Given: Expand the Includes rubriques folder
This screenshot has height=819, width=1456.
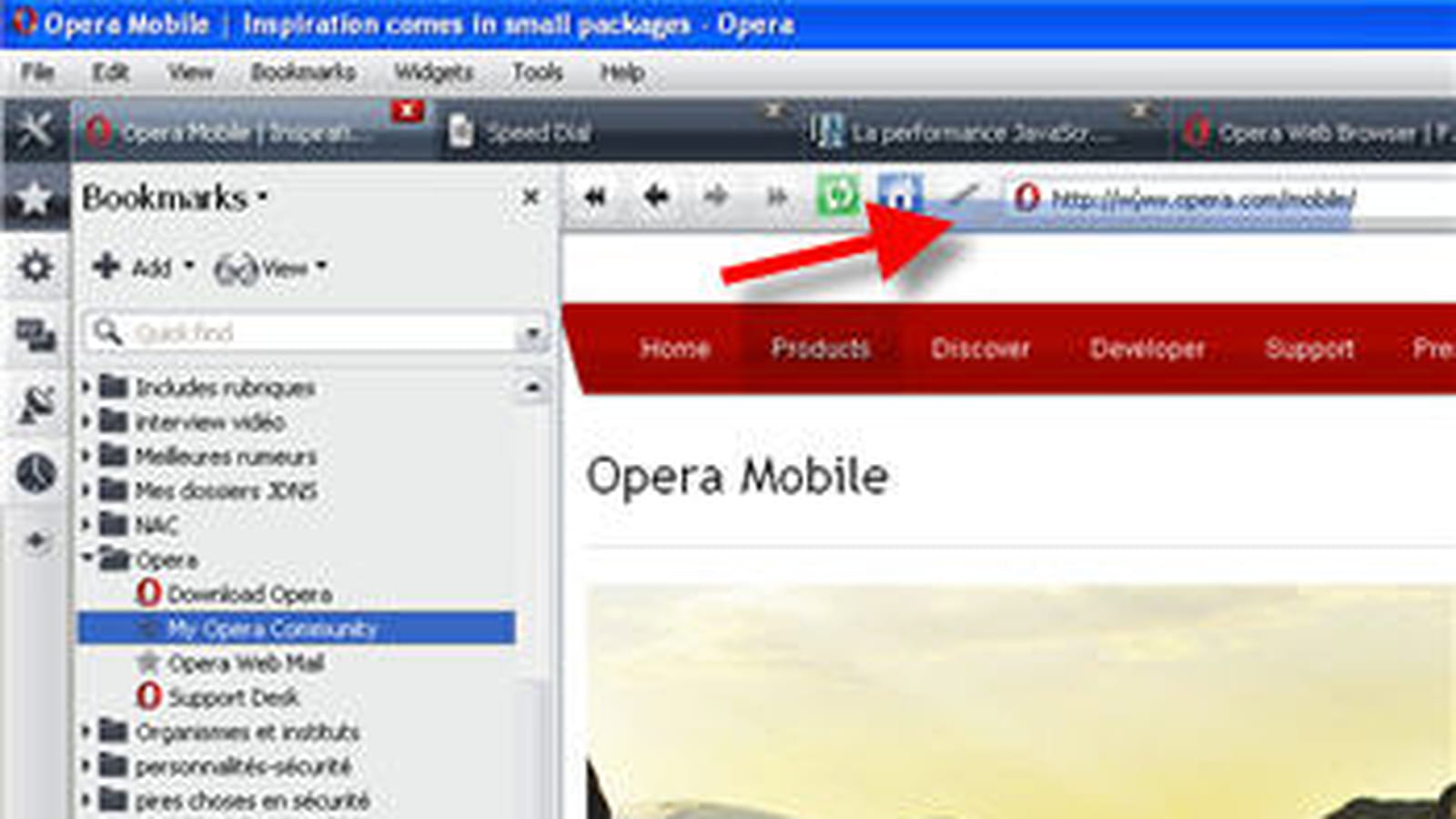Looking at the screenshot, I should (86, 387).
